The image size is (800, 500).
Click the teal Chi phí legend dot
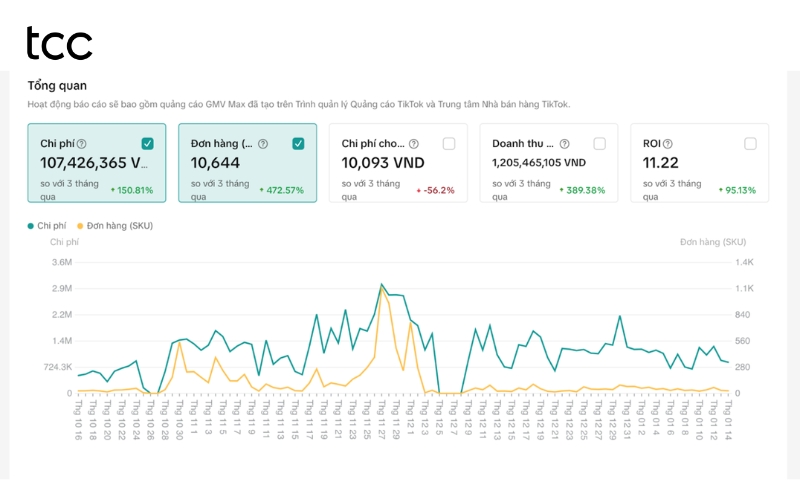tap(31, 226)
